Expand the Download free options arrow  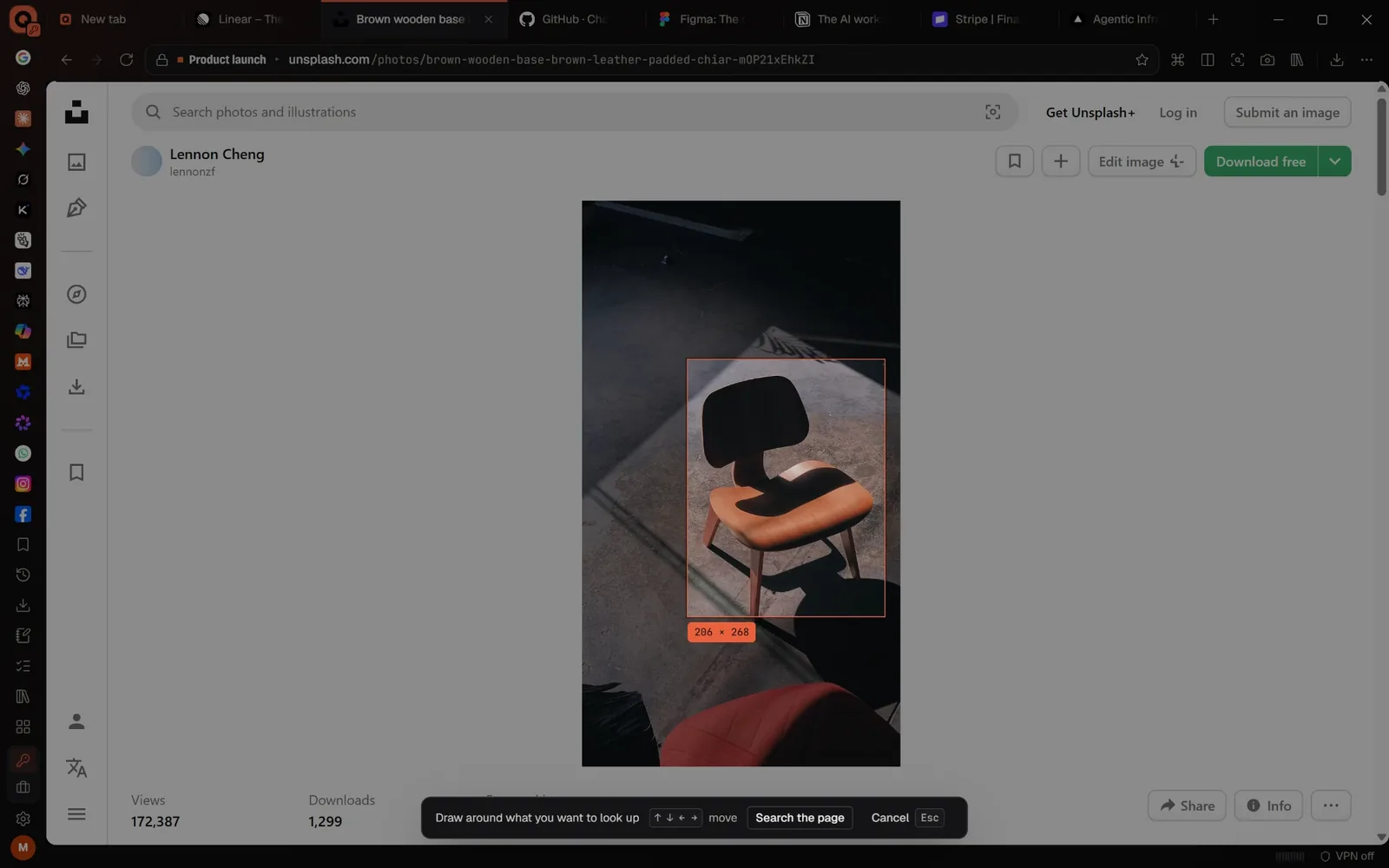(1334, 161)
